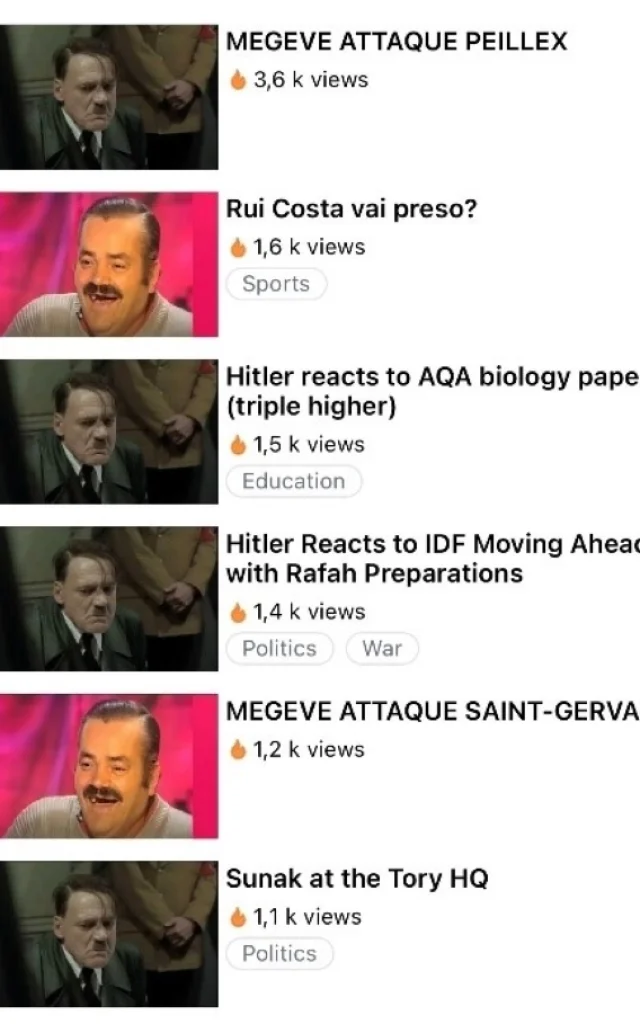Open the MEGEVE ATTAQUE PEILLEX video thumbnail

pos(109,97)
